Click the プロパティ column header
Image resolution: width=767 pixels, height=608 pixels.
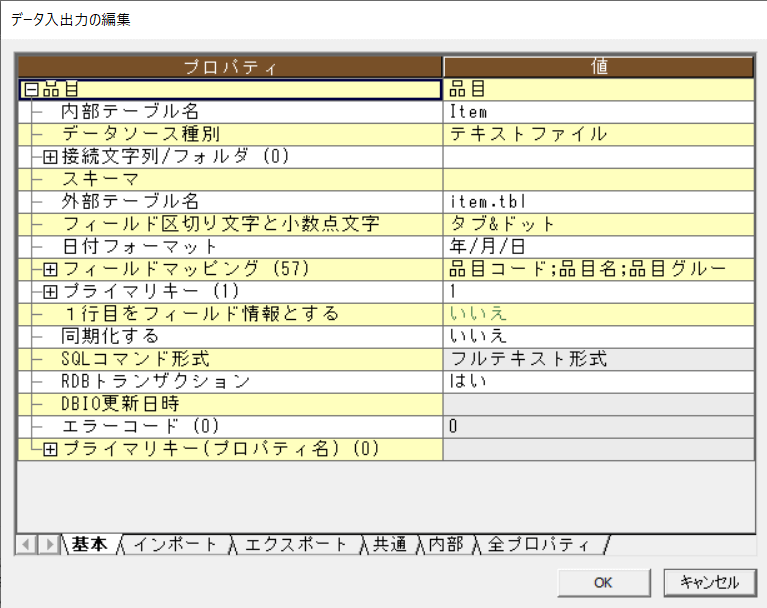(x=230, y=67)
